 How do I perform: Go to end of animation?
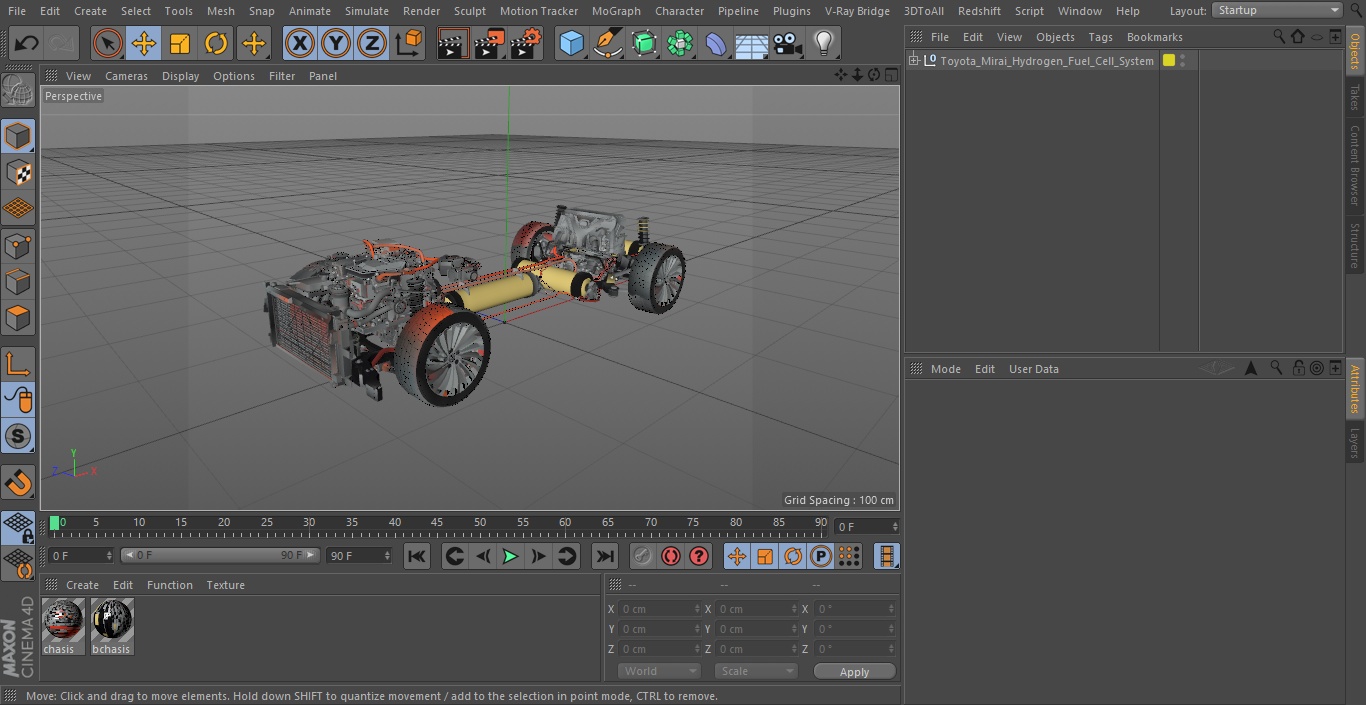click(x=605, y=556)
